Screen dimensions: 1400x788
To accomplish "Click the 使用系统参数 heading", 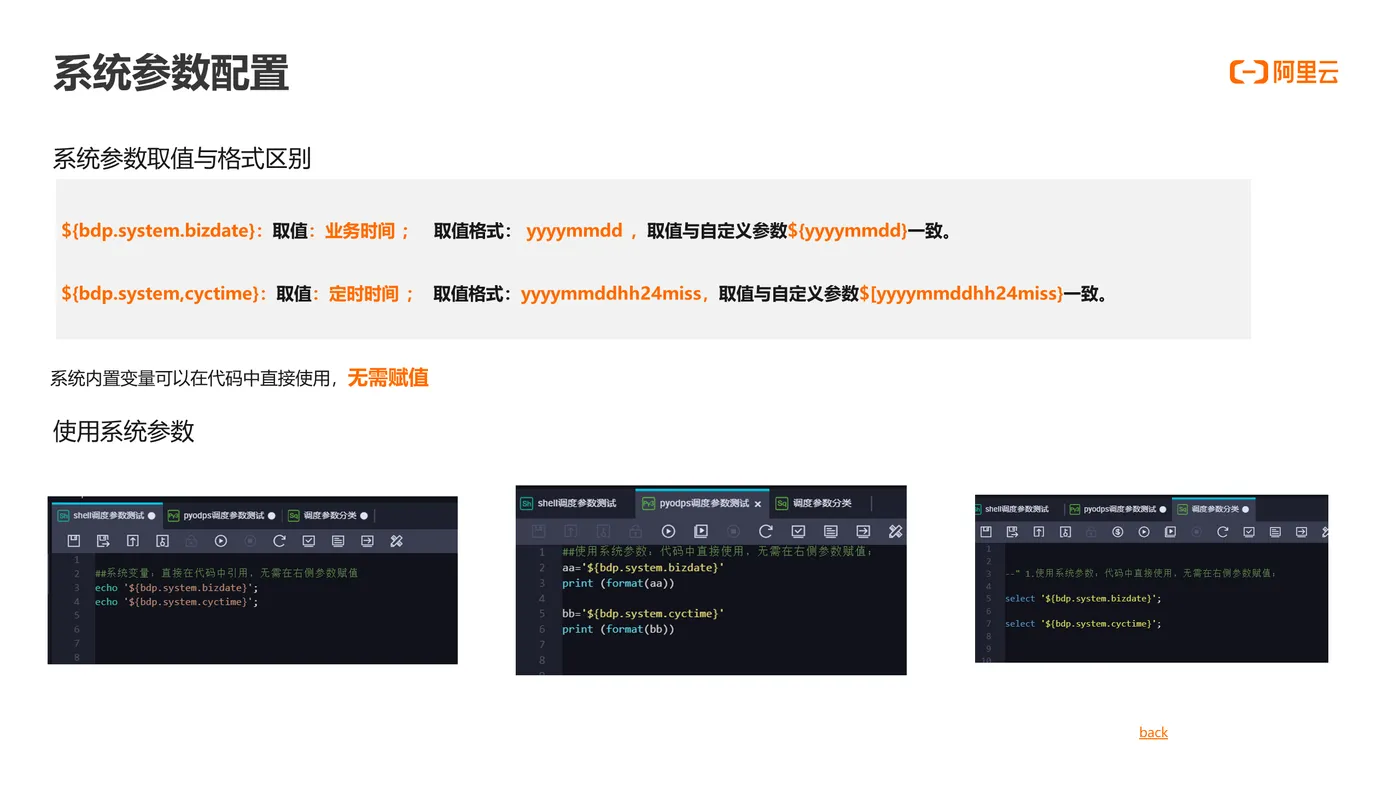I will tap(123, 432).
